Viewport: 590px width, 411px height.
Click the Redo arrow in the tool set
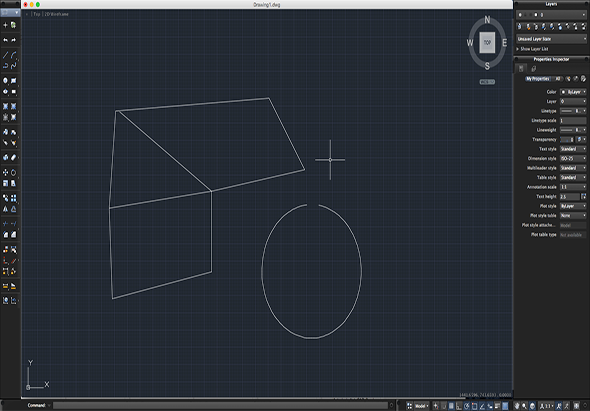14,40
